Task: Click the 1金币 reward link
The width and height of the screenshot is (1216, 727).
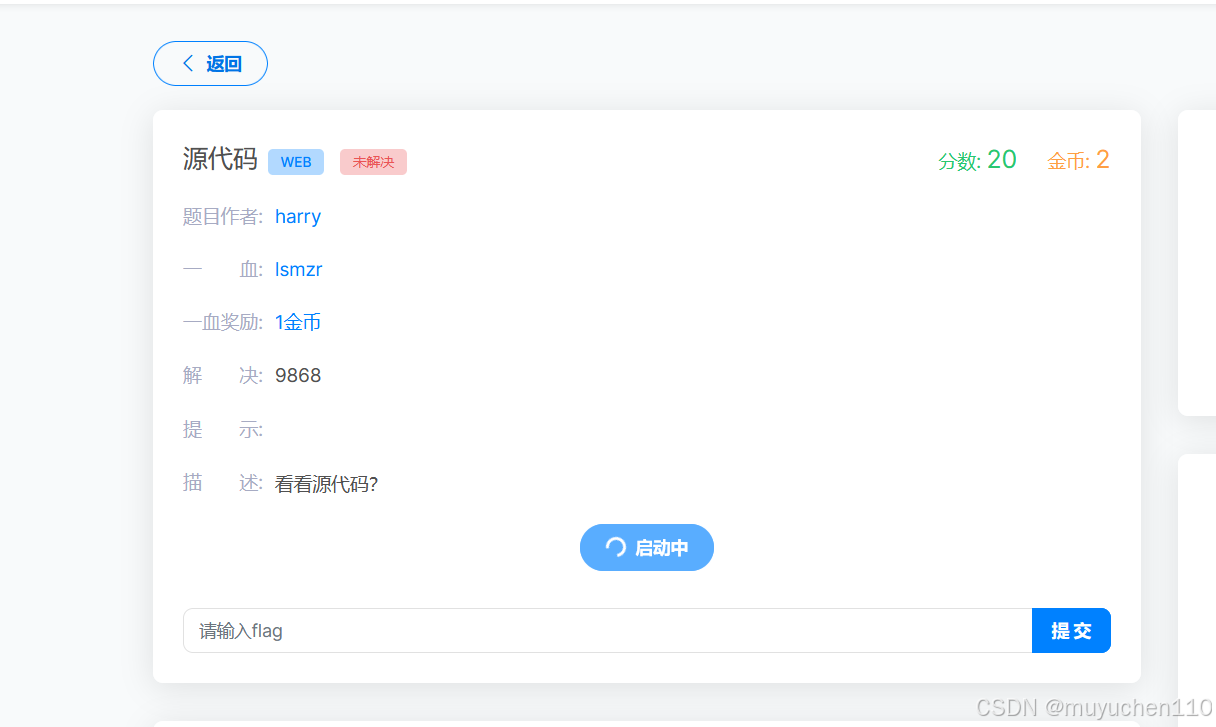Action: [x=298, y=322]
